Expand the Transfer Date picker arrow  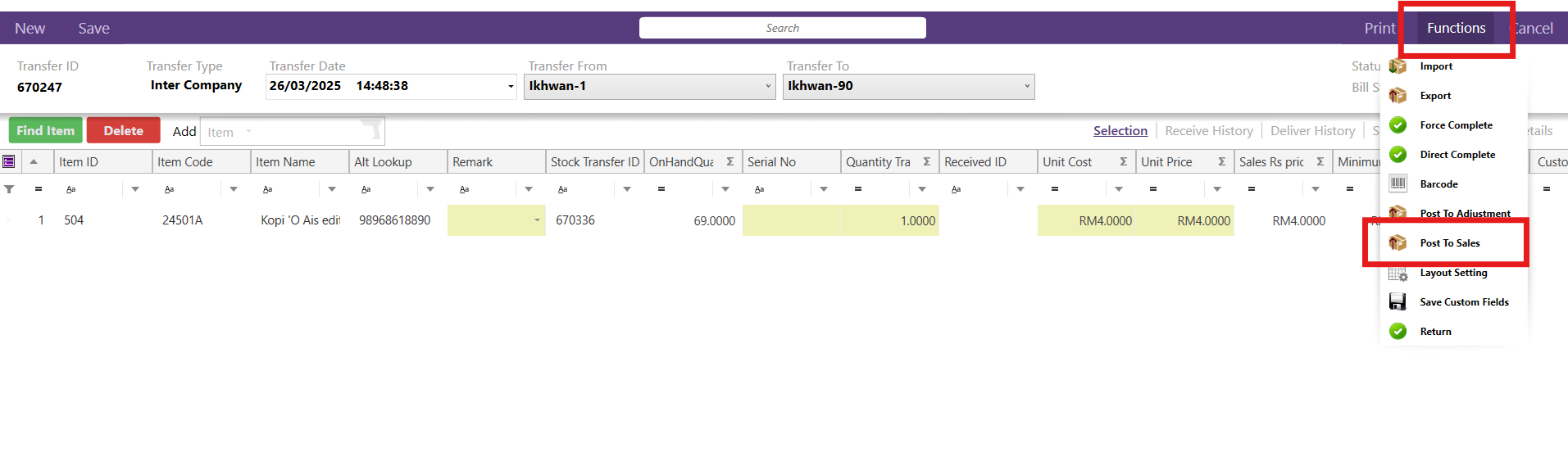click(511, 86)
